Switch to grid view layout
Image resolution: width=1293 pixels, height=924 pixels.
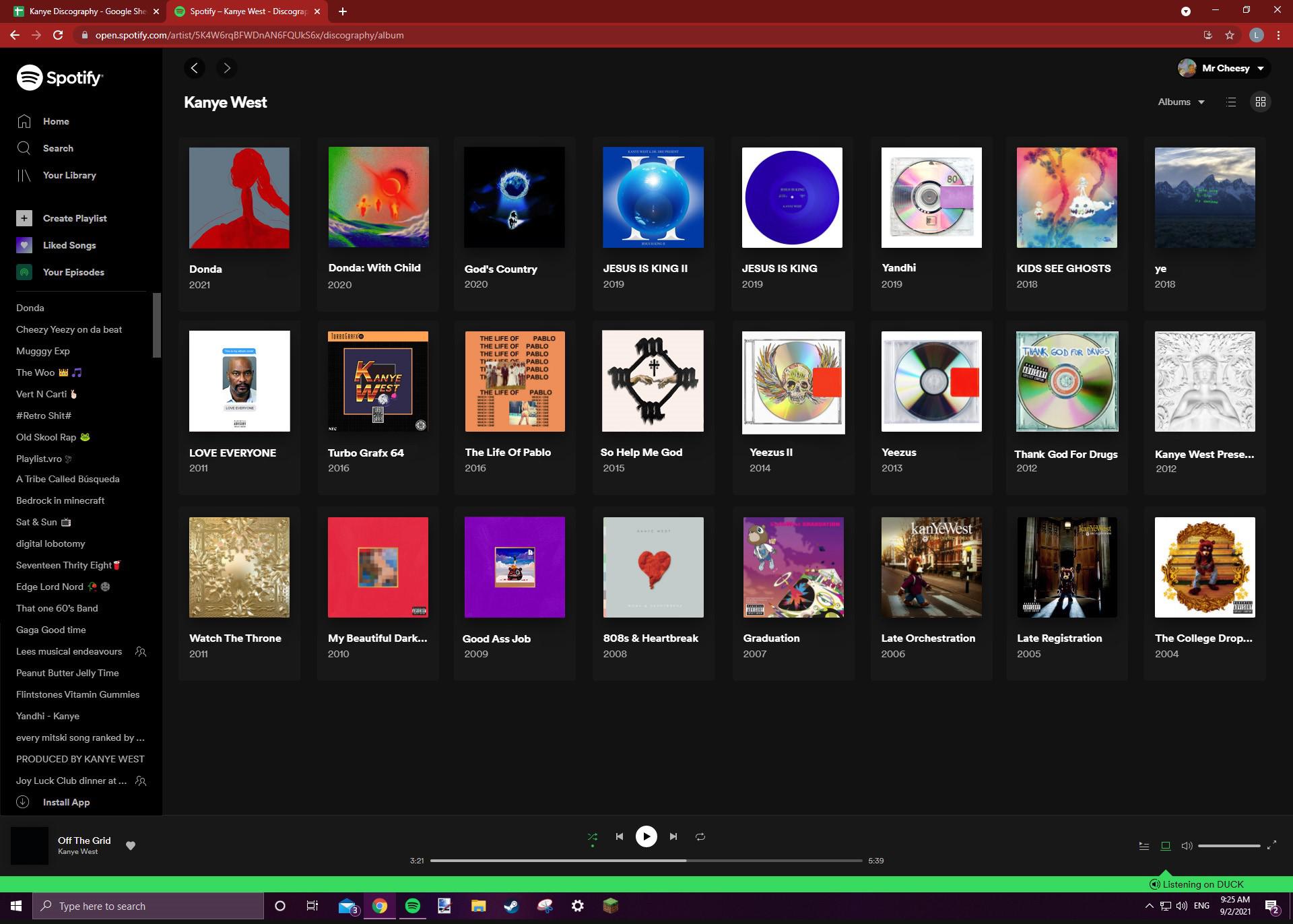1261,102
